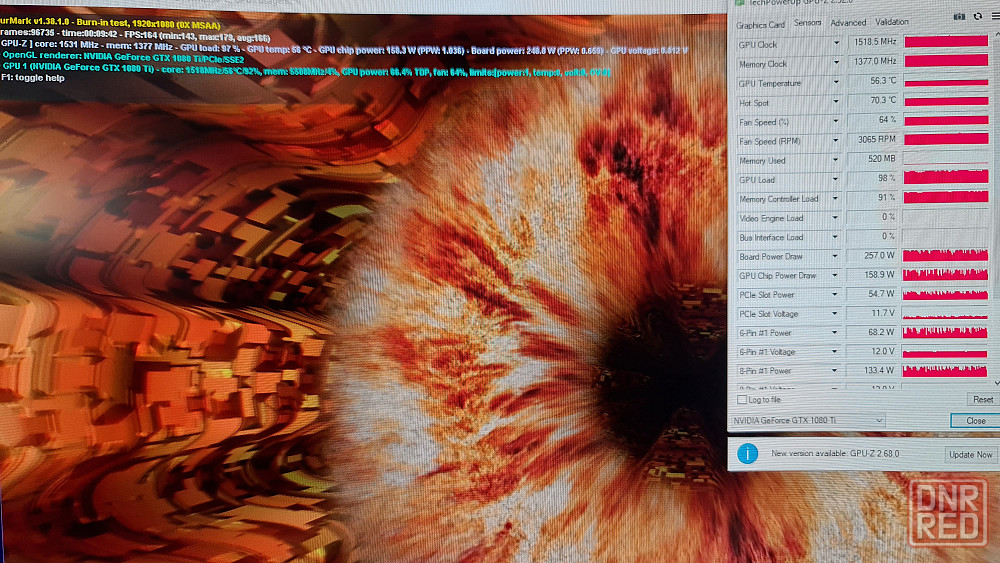Expand the Fan Speed (RPM) dropdown
Image resolution: width=1000 pixels, height=563 pixels.
836,141
